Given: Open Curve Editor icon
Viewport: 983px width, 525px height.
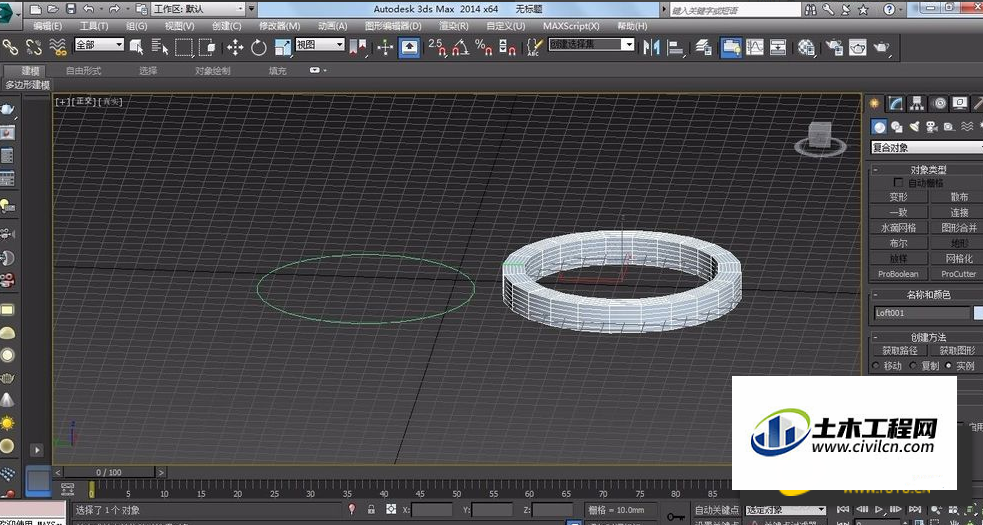Looking at the screenshot, I should click(755, 47).
